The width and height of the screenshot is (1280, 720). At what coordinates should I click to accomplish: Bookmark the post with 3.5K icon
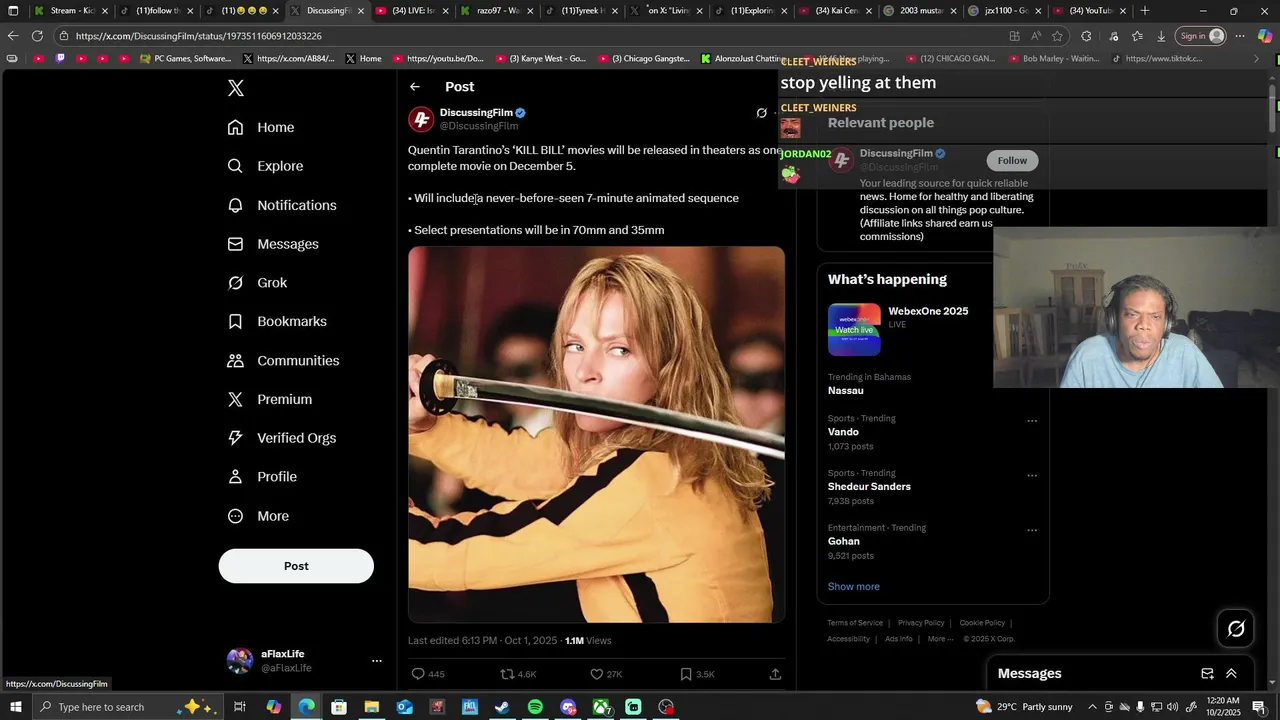click(686, 674)
